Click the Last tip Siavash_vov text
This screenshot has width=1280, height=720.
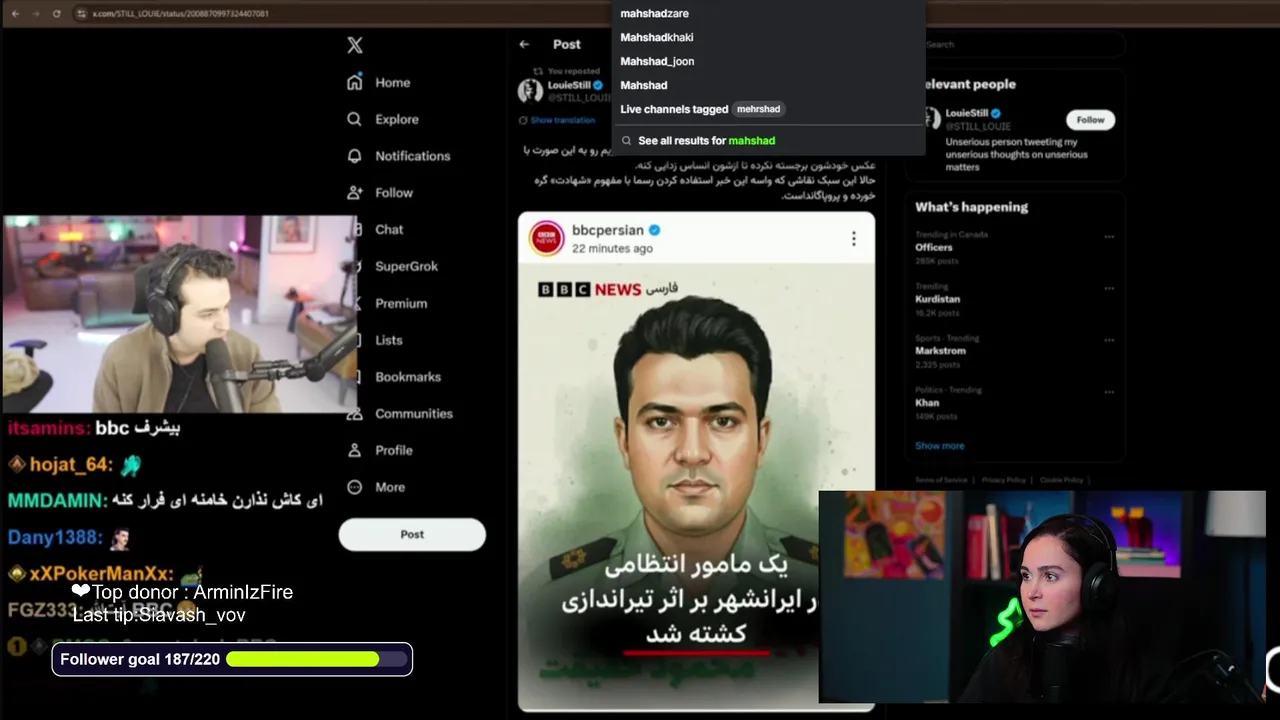point(159,615)
